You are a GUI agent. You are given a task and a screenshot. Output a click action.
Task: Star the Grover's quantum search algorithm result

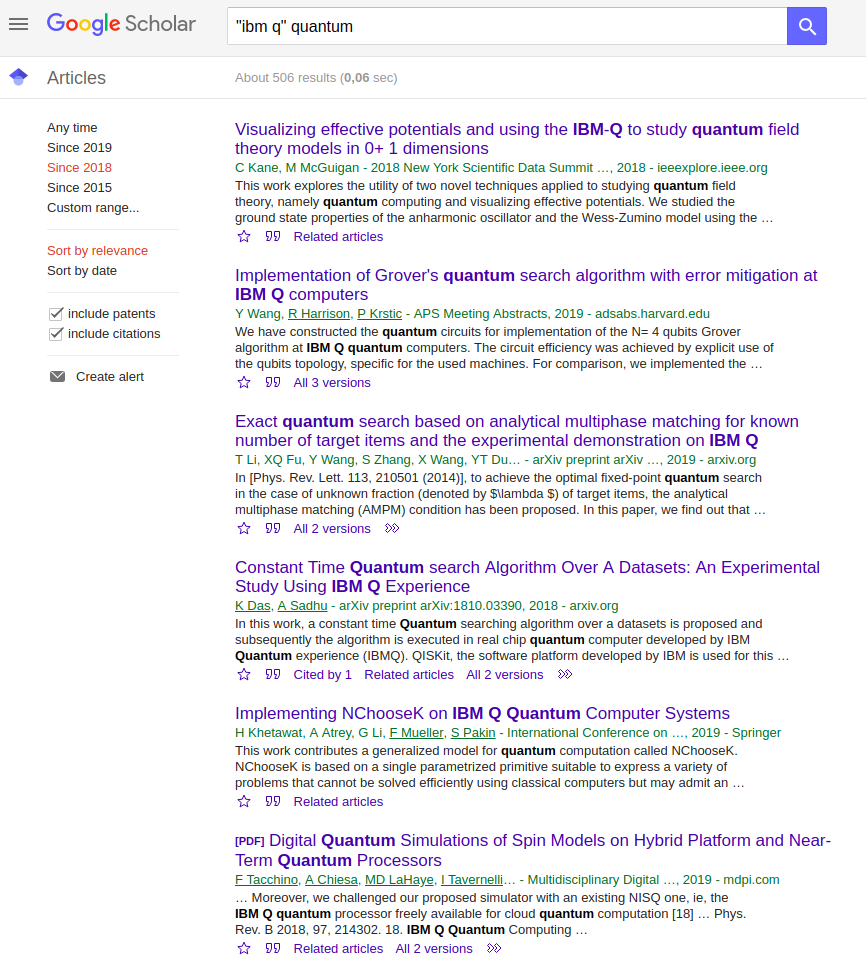click(x=244, y=382)
